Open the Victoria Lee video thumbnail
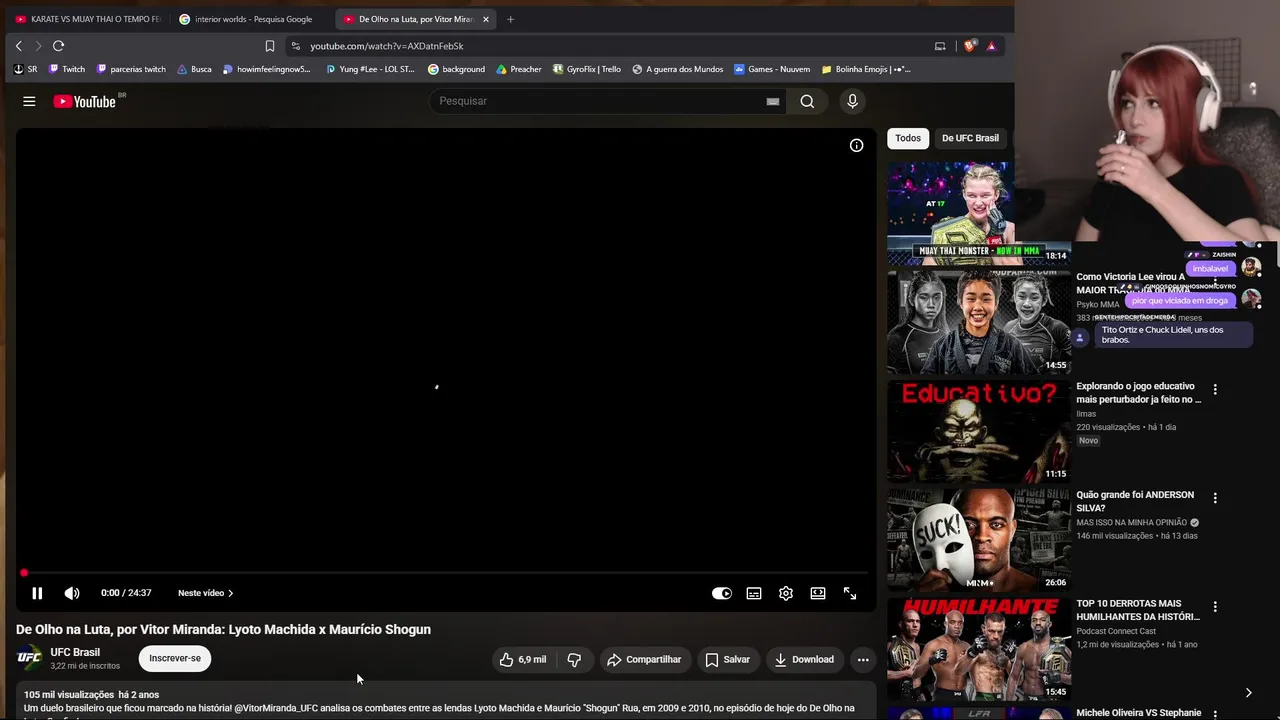 (979, 321)
